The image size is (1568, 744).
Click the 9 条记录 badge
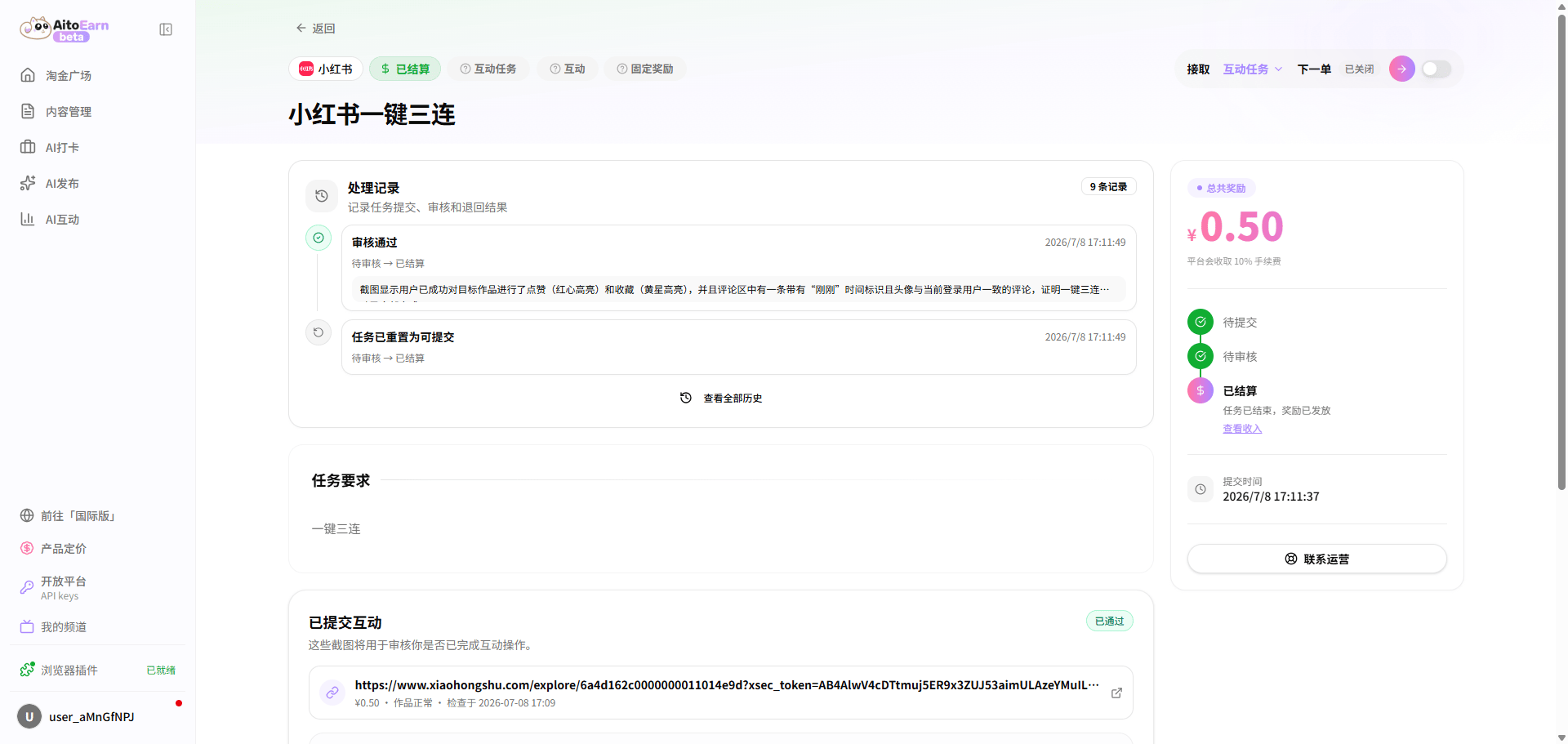point(1108,186)
